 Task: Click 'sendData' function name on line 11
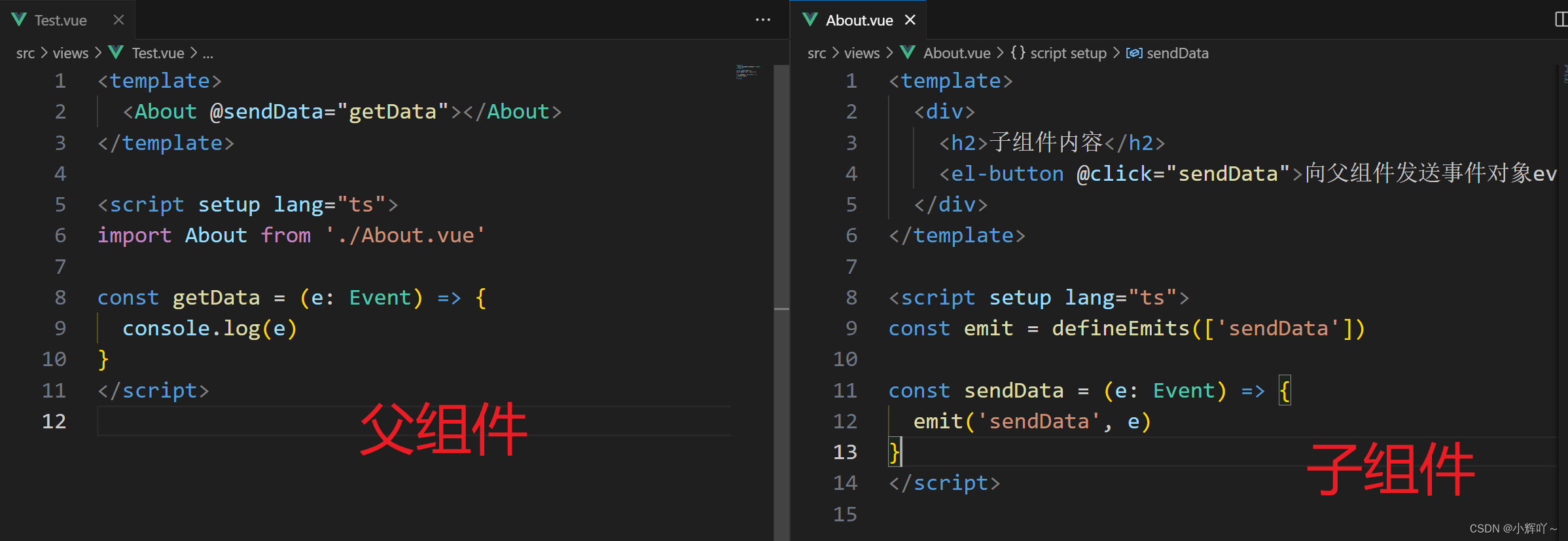point(1014,390)
